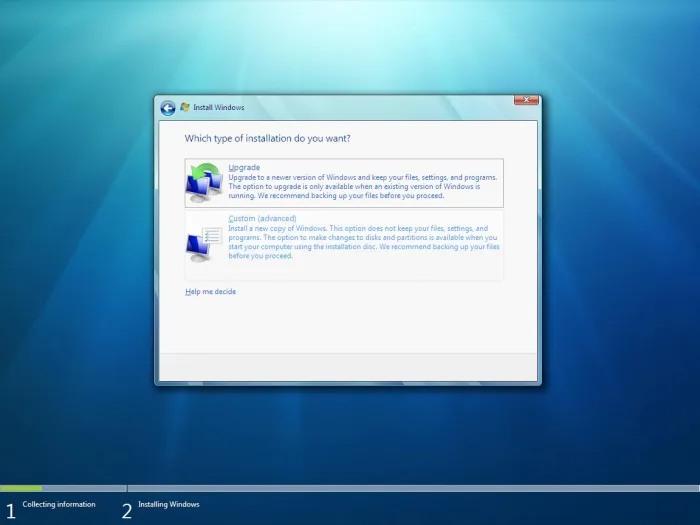The image size is (700, 525).
Task: Click the Windows setup icon in title bar
Action: click(x=185, y=107)
